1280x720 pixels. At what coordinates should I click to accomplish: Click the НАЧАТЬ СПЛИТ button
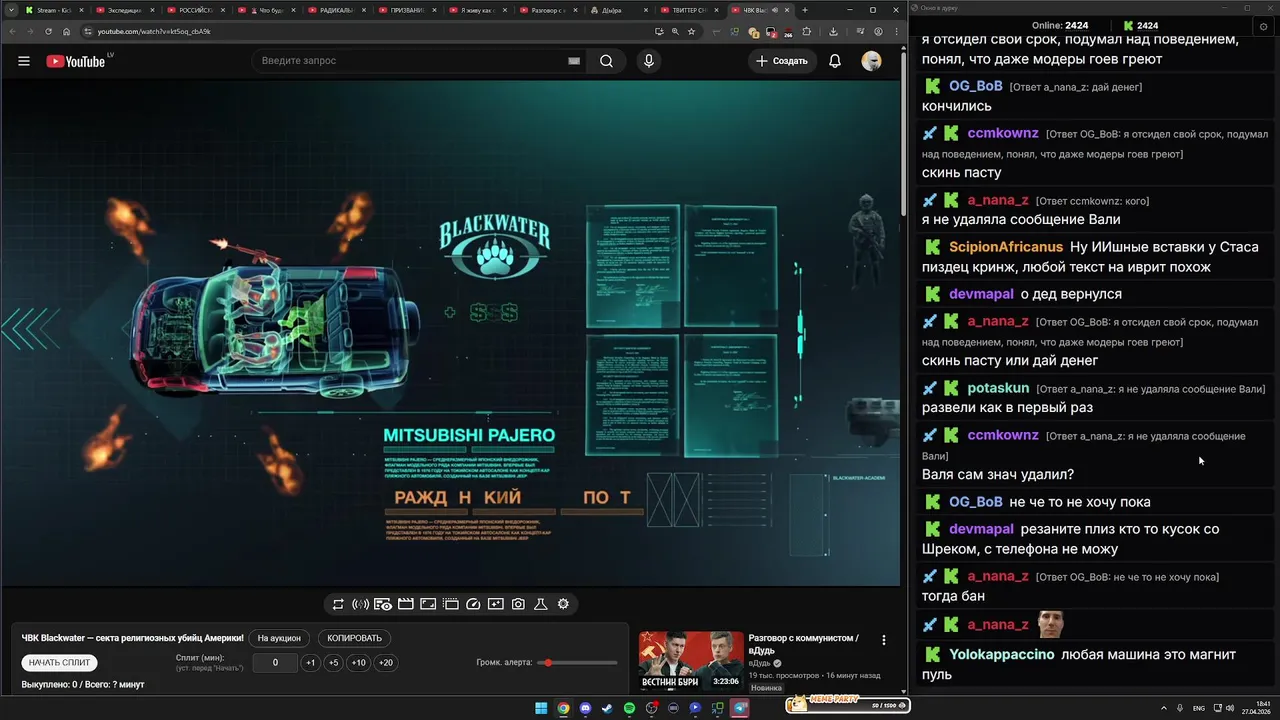tap(59, 662)
